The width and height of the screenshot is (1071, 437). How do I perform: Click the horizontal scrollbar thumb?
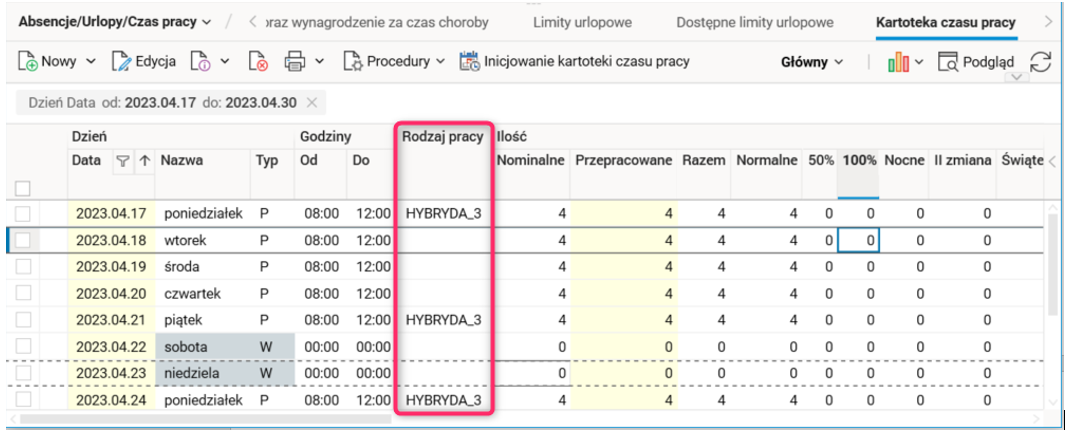coord(206,419)
